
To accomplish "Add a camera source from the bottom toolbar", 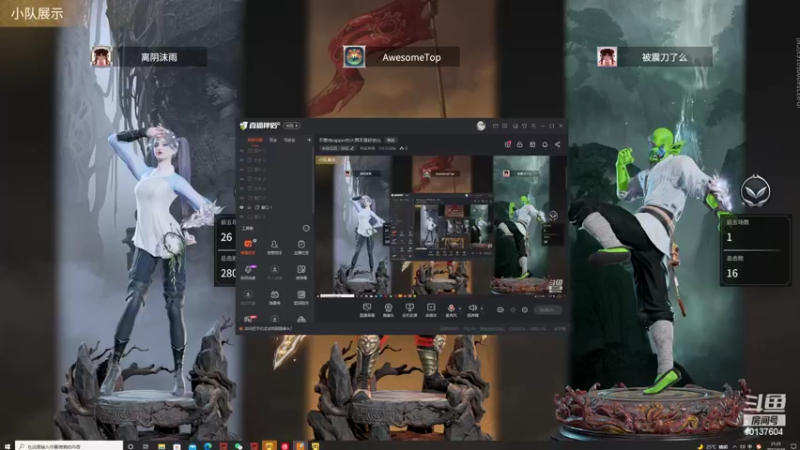I will (x=389, y=310).
